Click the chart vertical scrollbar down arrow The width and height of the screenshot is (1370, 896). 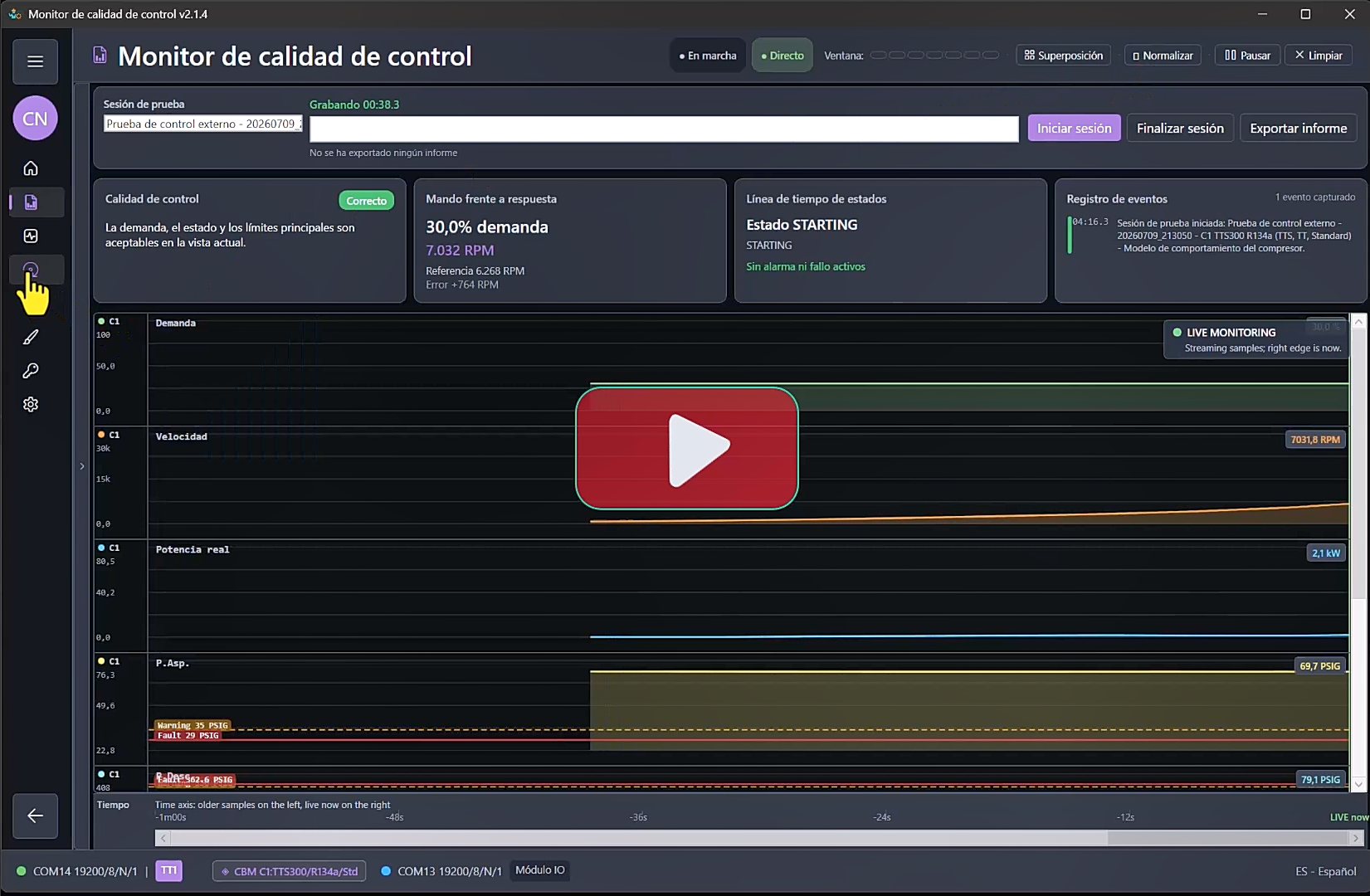(1358, 783)
